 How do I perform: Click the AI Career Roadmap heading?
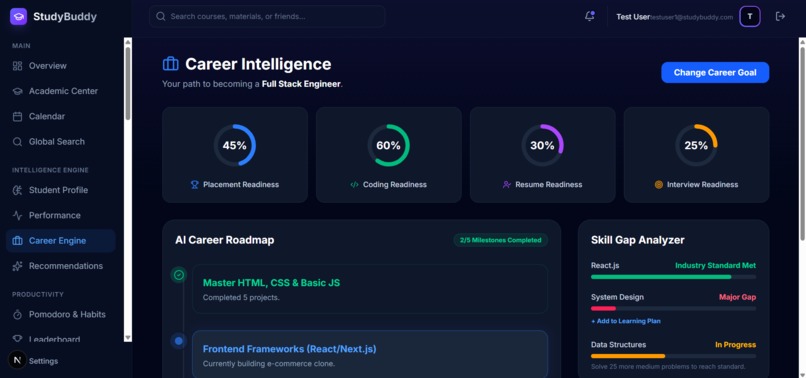pyautogui.click(x=225, y=240)
